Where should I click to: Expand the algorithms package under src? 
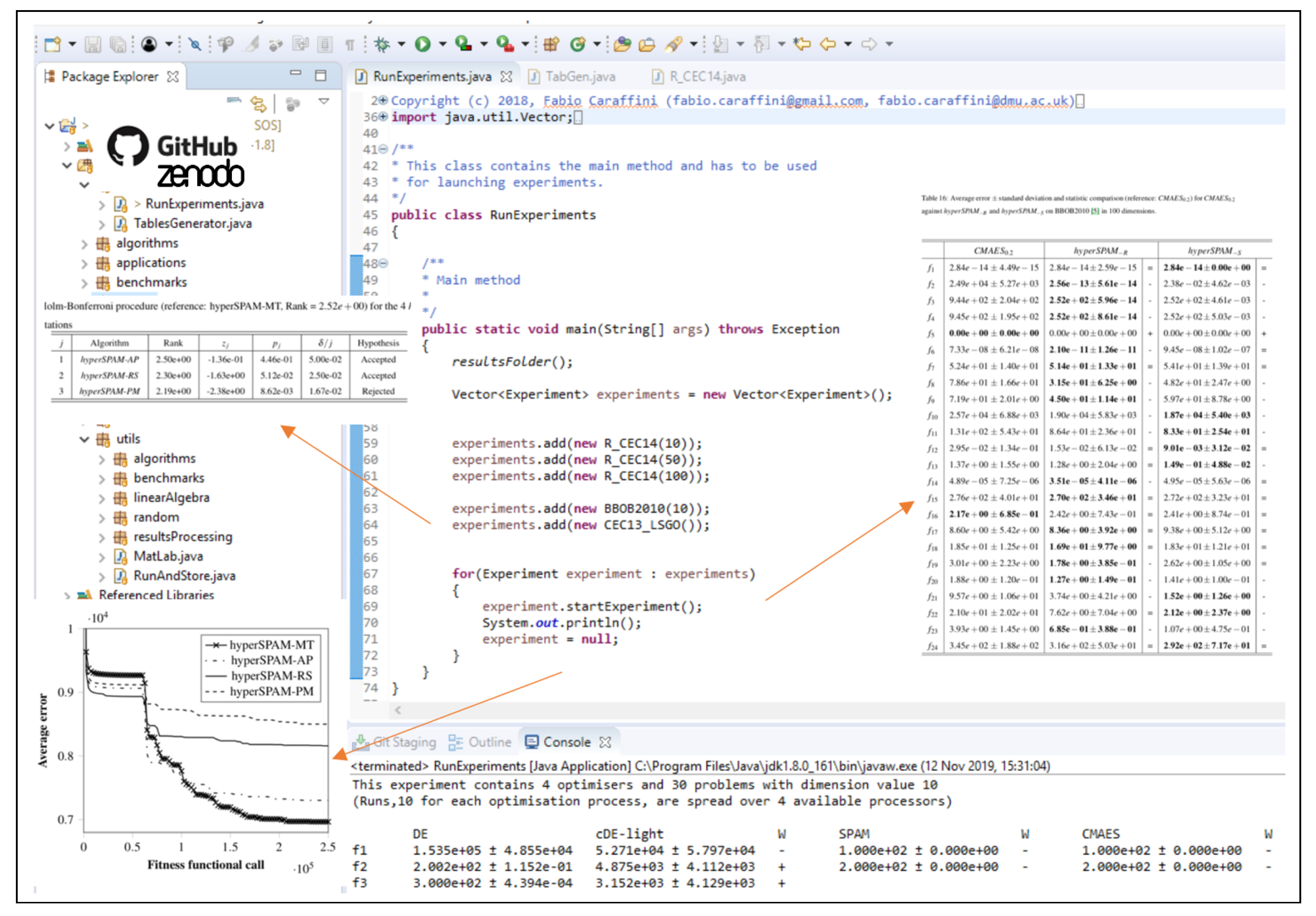pos(84,245)
